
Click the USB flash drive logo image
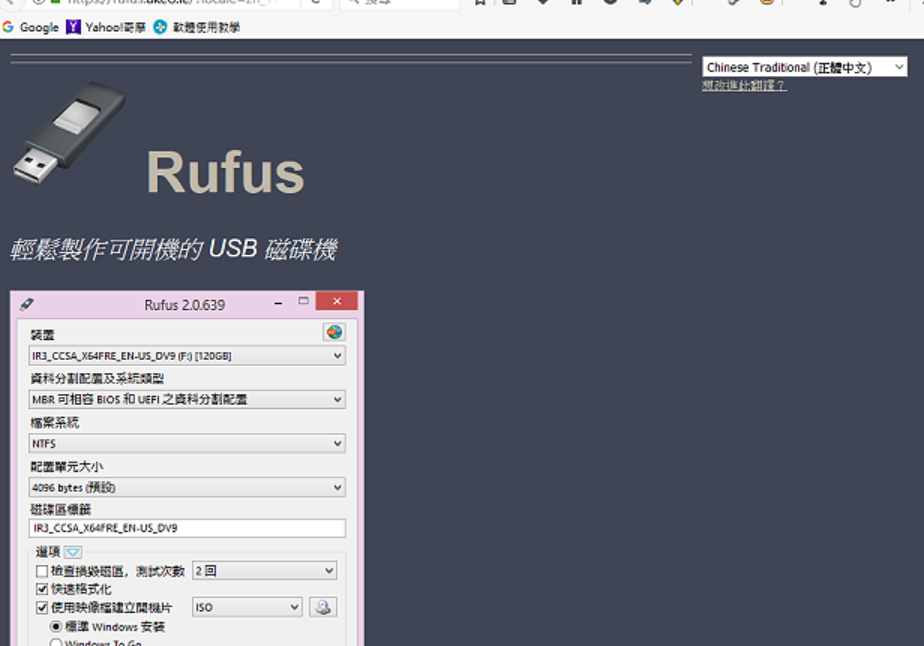tap(69, 134)
